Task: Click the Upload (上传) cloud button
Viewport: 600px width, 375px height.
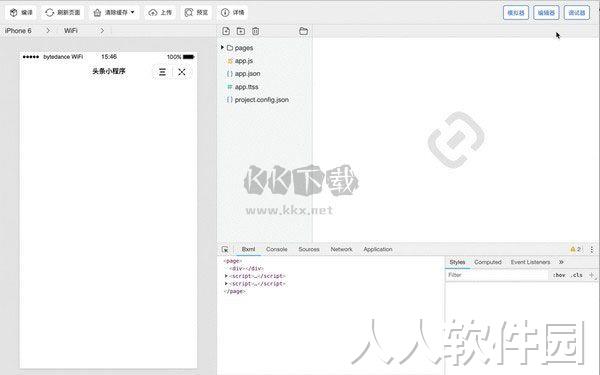Action: point(160,13)
